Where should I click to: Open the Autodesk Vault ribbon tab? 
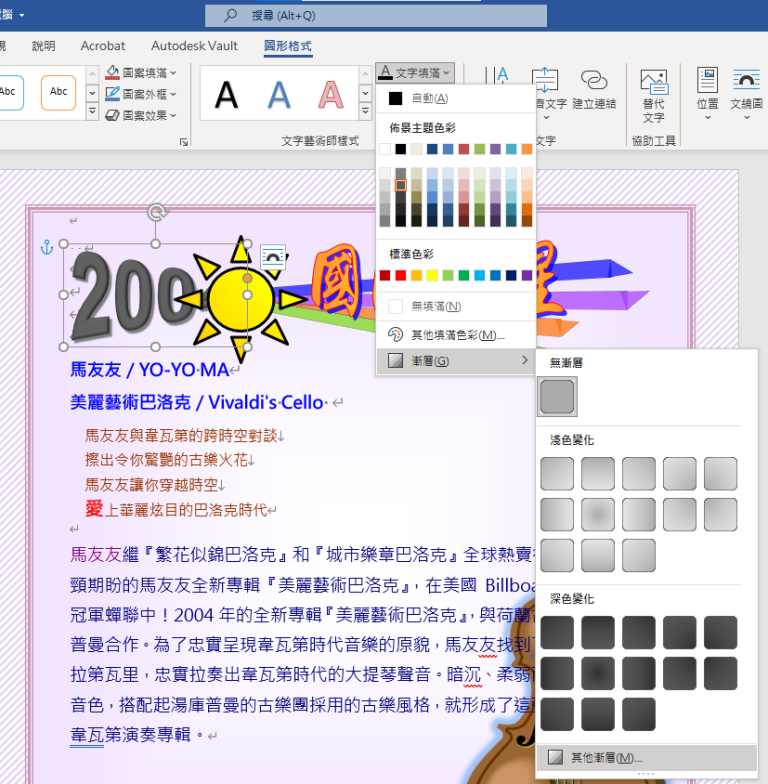194,46
